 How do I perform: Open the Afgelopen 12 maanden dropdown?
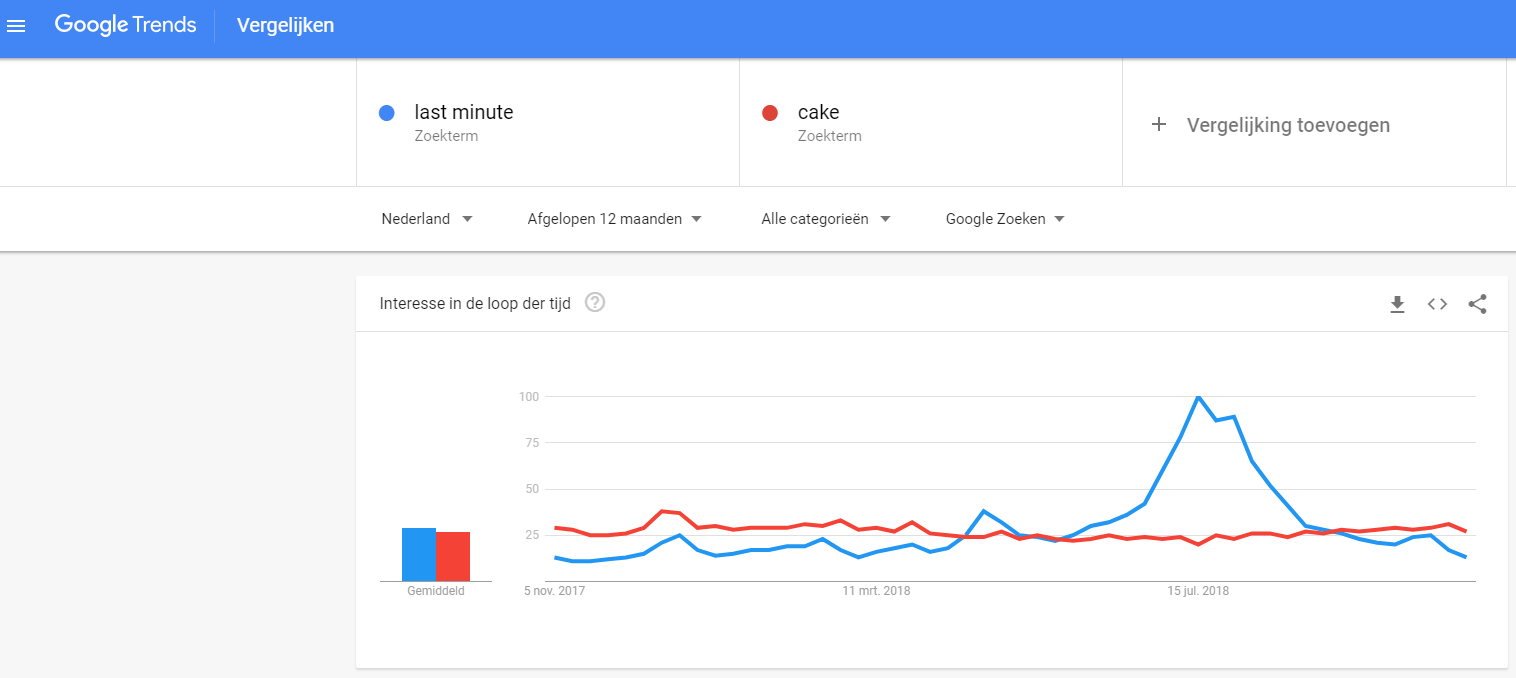(615, 219)
